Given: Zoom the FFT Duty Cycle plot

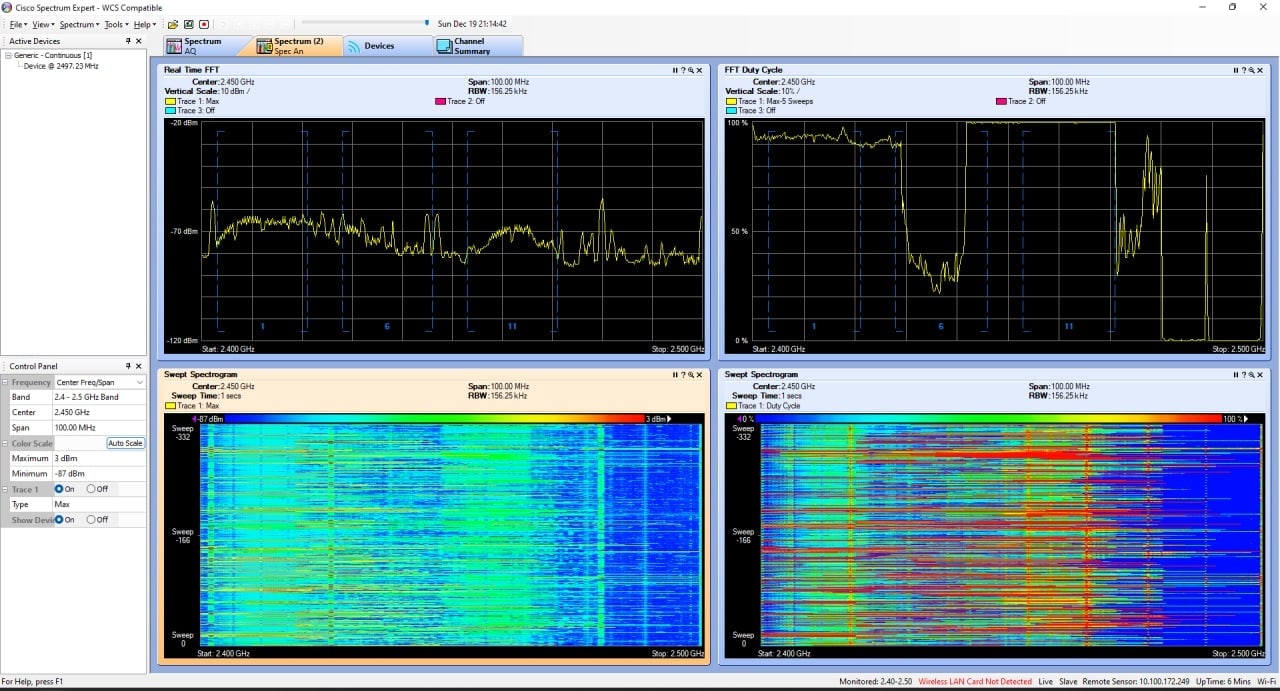Looking at the screenshot, I should 1251,70.
